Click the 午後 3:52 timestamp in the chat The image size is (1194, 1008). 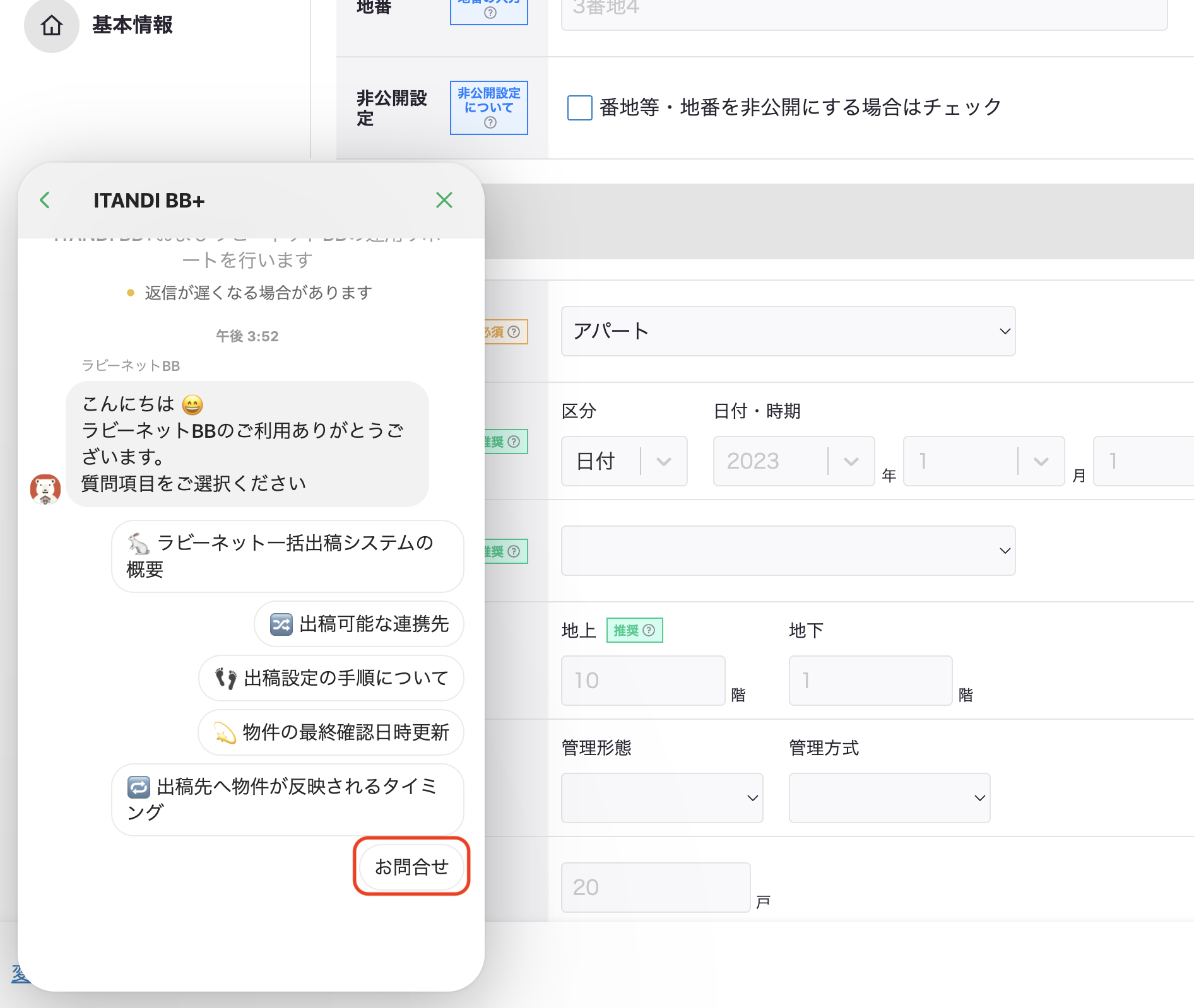click(x=247, y=336)
